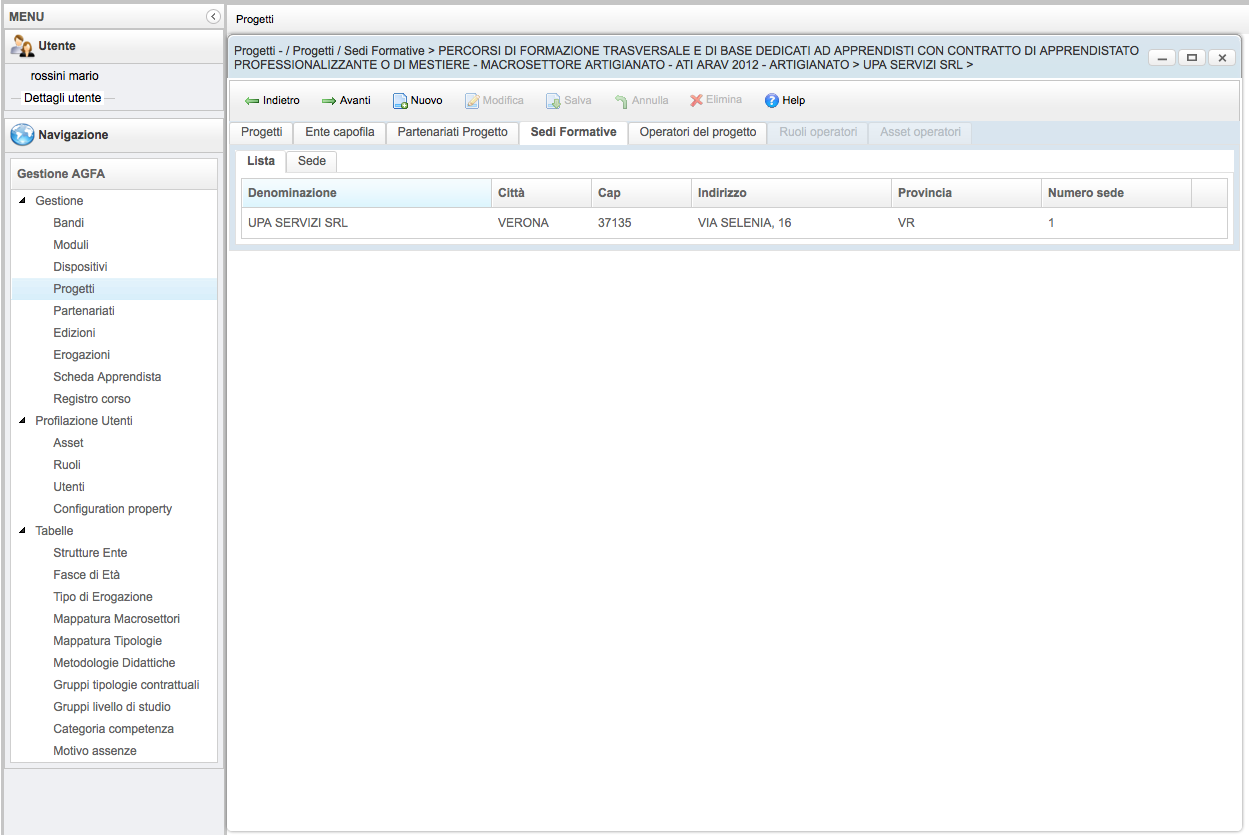Open Motivo assenze in Tabelle
This screenshot has width=1249, height=835.
click(x=95, y=751)
